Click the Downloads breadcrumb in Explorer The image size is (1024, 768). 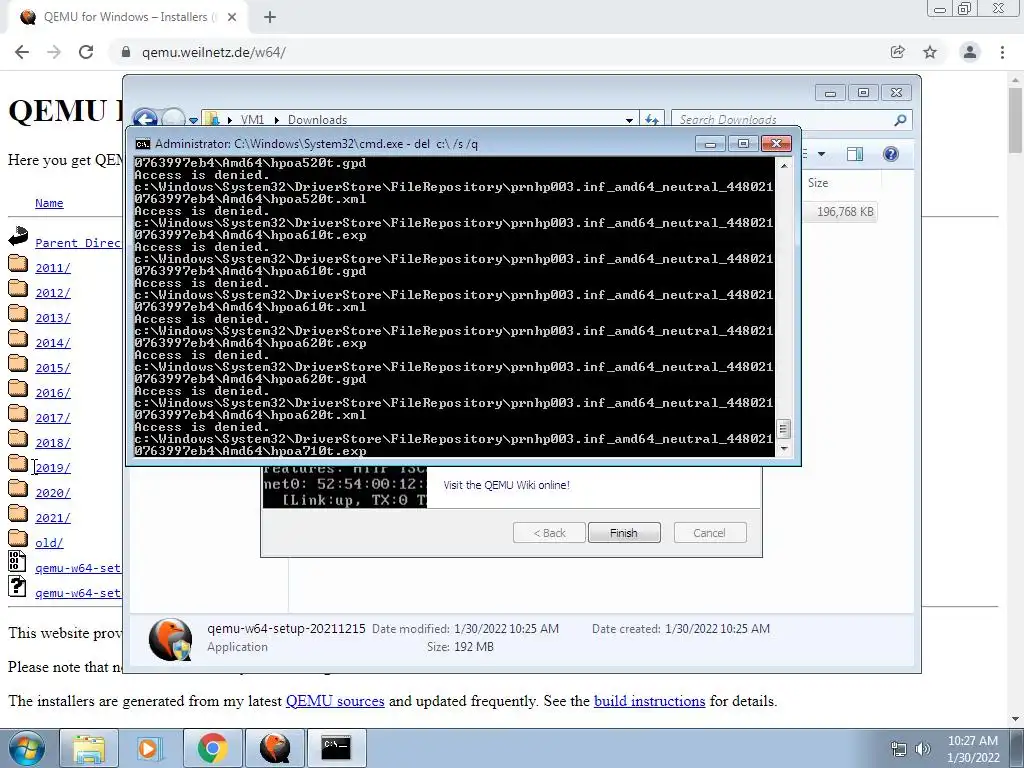[x=317, y=120]
